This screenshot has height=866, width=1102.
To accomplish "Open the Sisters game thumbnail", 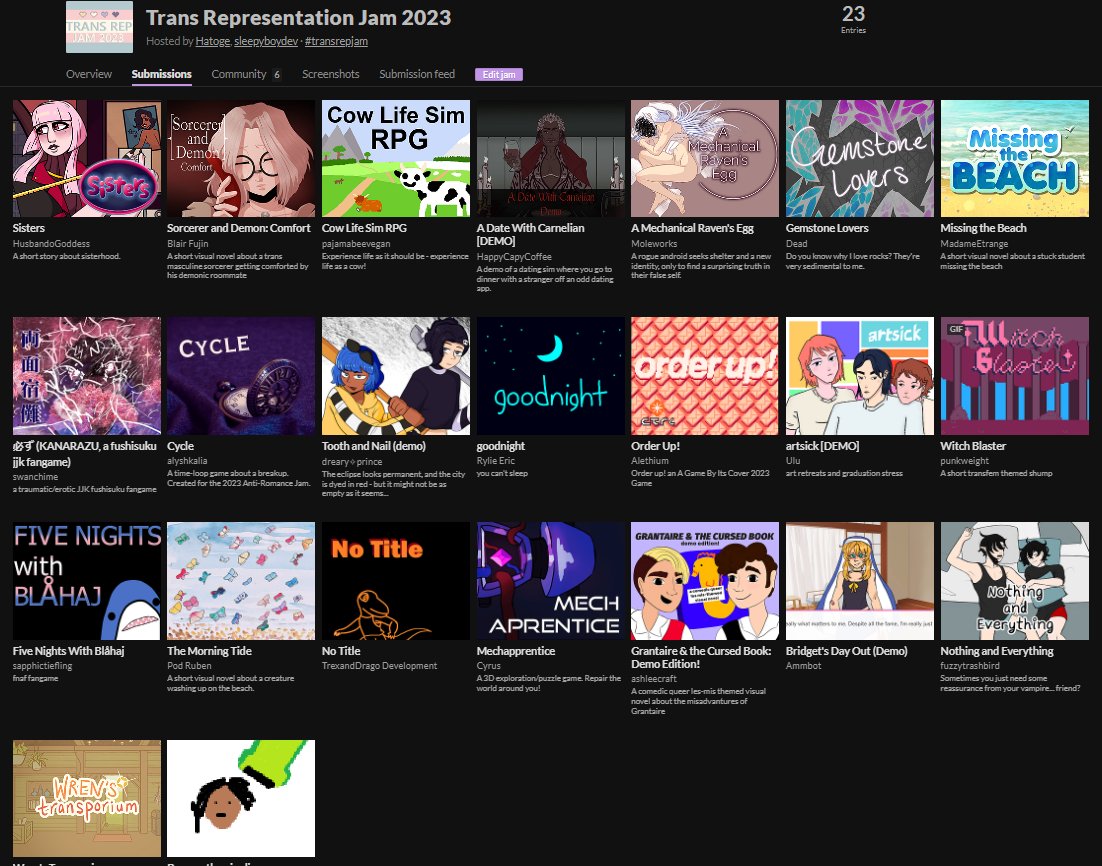I will 86,158.
